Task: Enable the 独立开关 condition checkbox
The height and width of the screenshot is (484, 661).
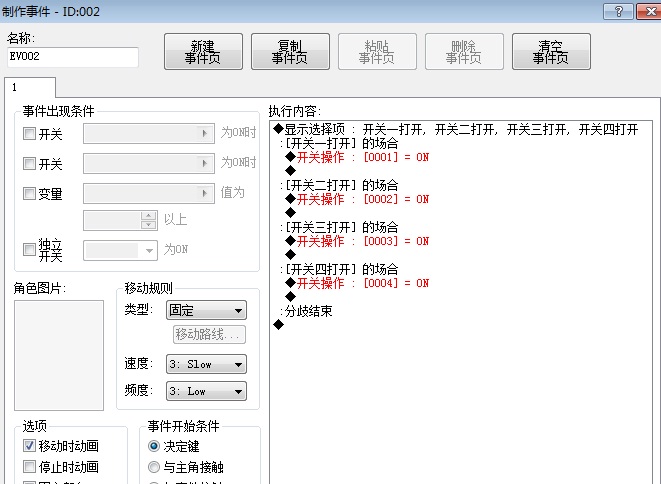Action: [29, 249]
